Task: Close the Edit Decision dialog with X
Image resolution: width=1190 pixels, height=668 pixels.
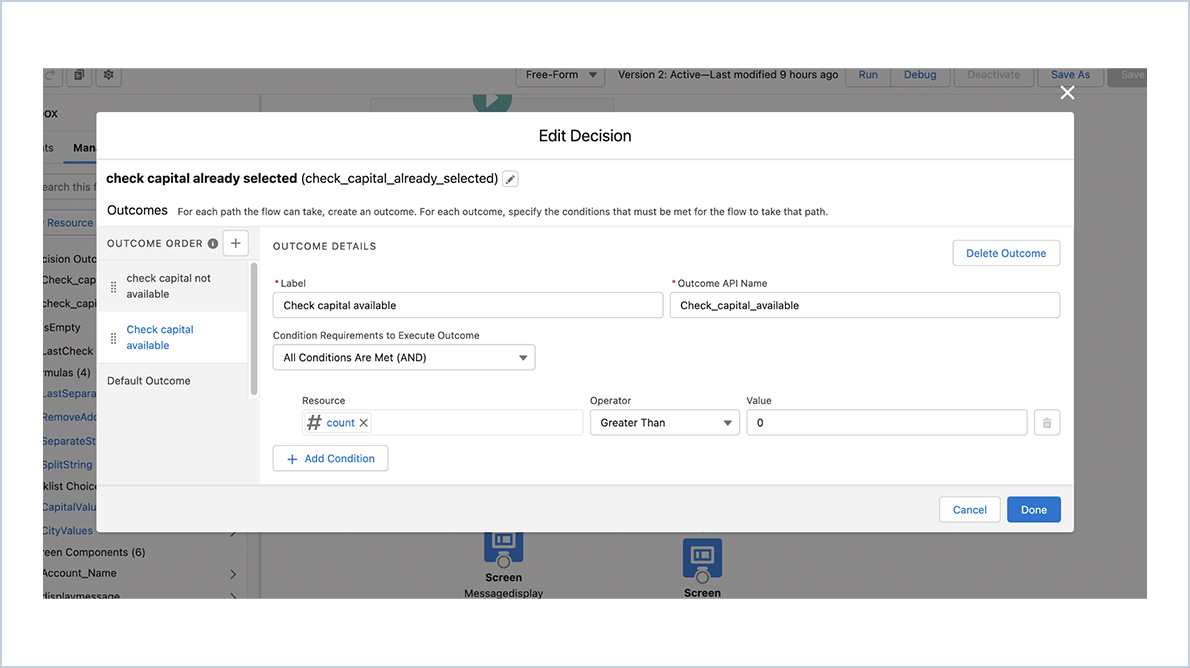Action: point(1067,93)
